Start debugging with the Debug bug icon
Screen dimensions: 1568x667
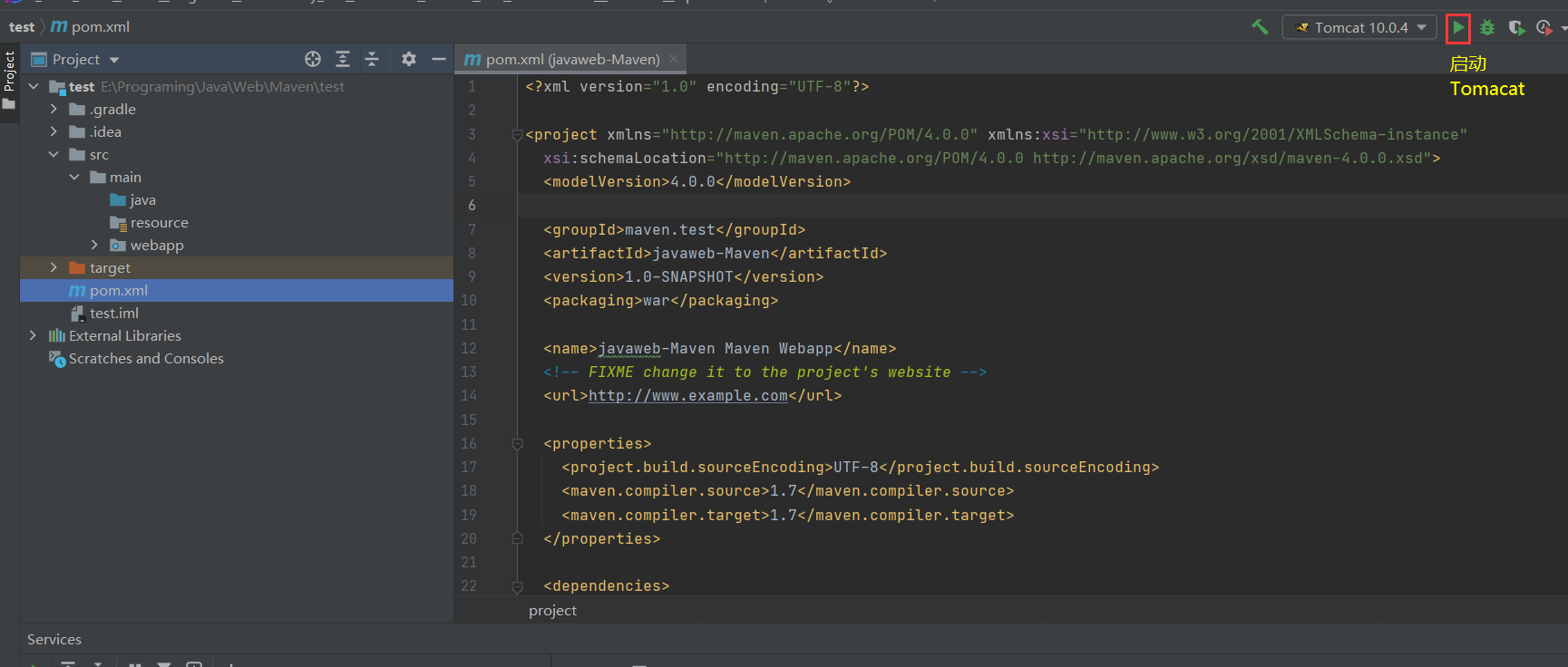click(1487, 28)
